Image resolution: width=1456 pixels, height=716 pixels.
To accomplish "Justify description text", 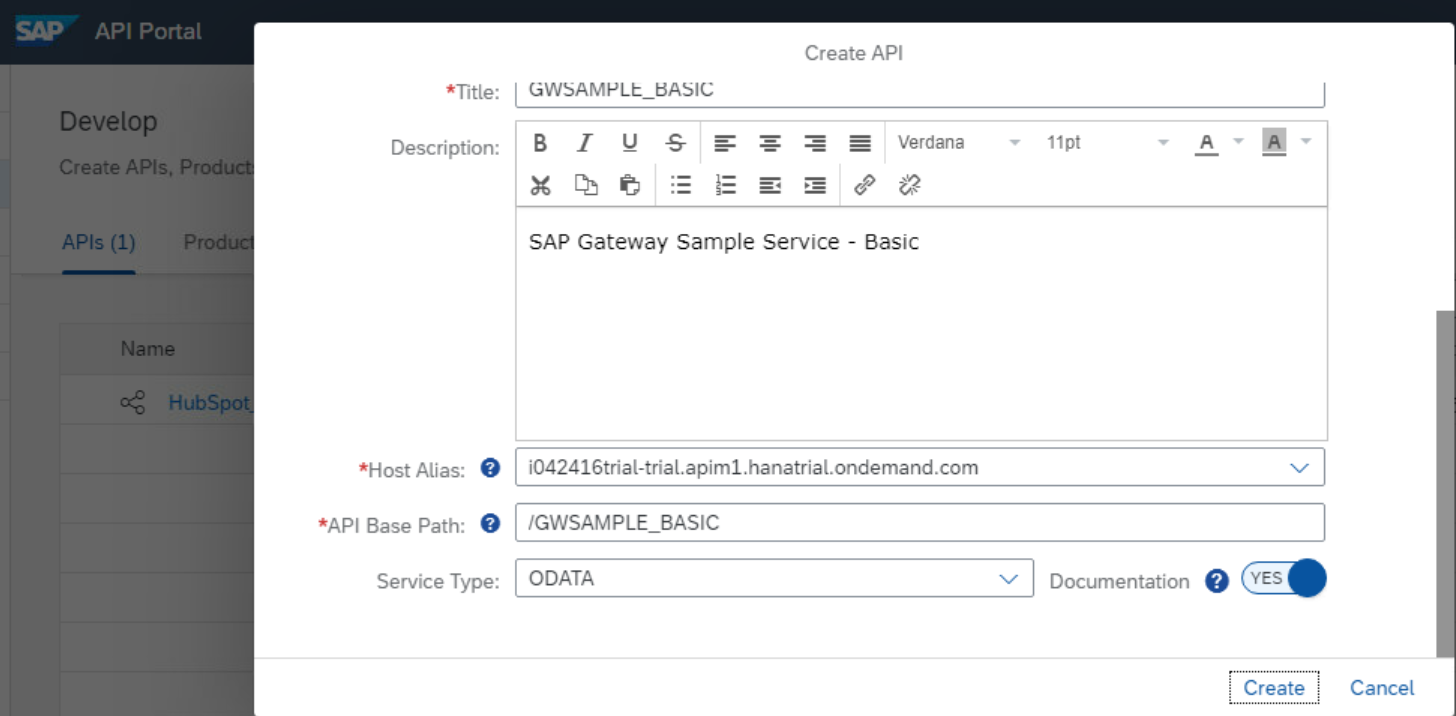I will point(860,143).
